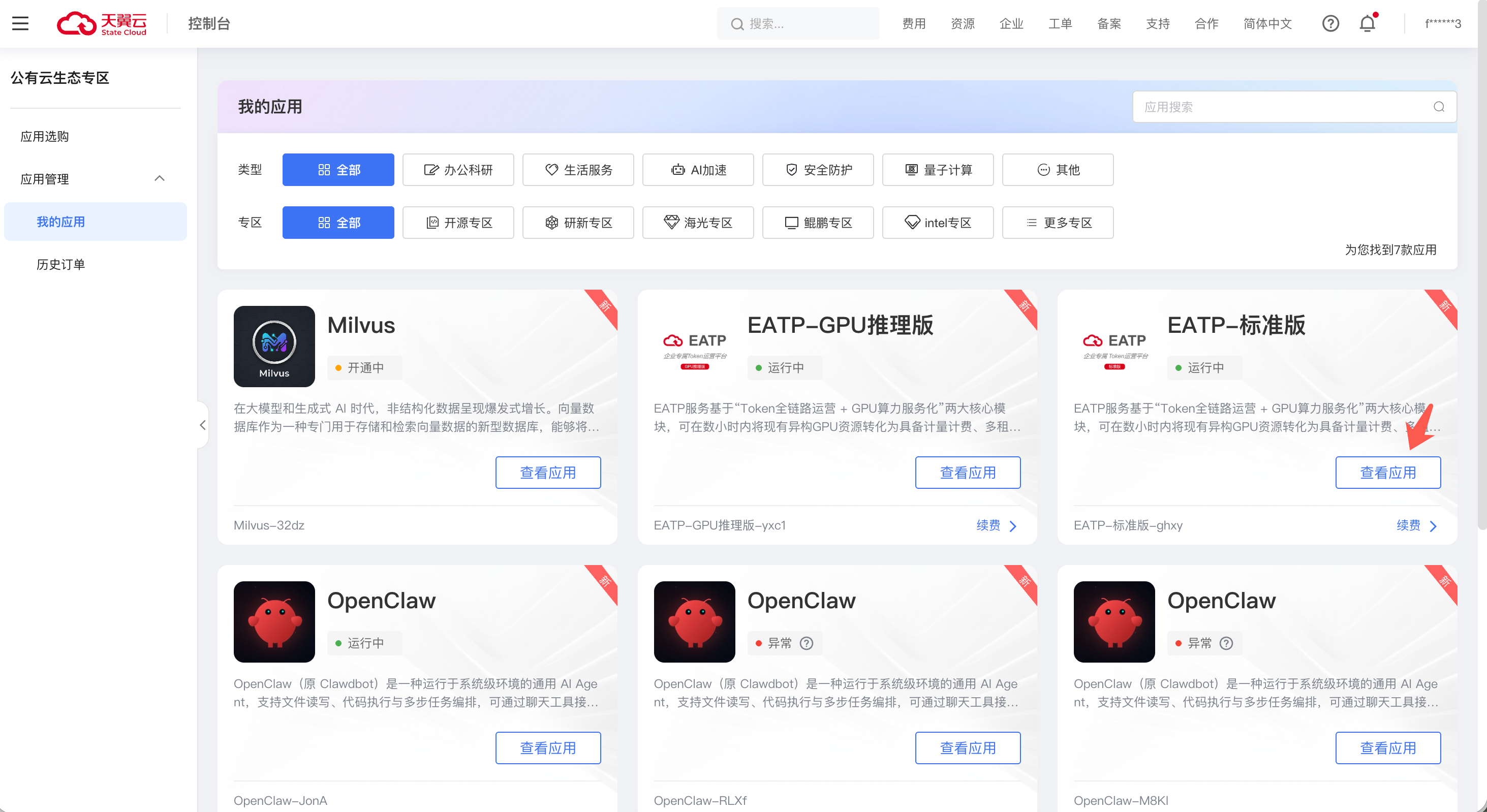Click the Milvus-32dz instance name

269,525
